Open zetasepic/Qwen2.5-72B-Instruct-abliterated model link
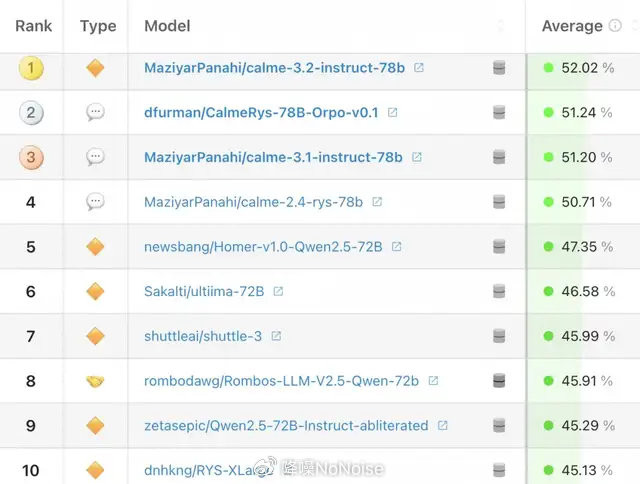Image resolution: width=640 pixels, height=484 pixels. (x=286, y=426)
